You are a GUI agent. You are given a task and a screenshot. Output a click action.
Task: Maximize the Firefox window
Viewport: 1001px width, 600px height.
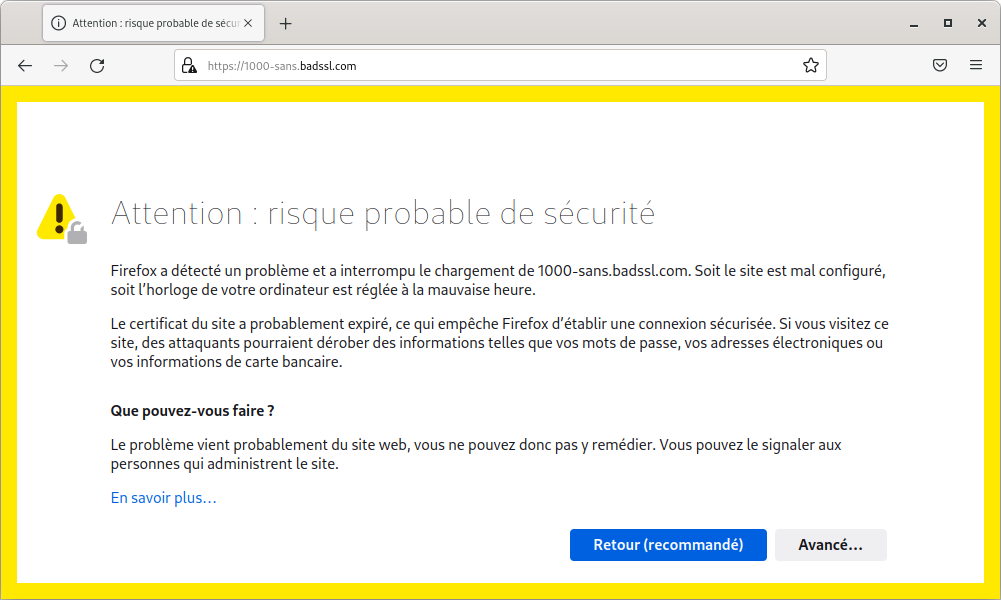tap(948, 24)
